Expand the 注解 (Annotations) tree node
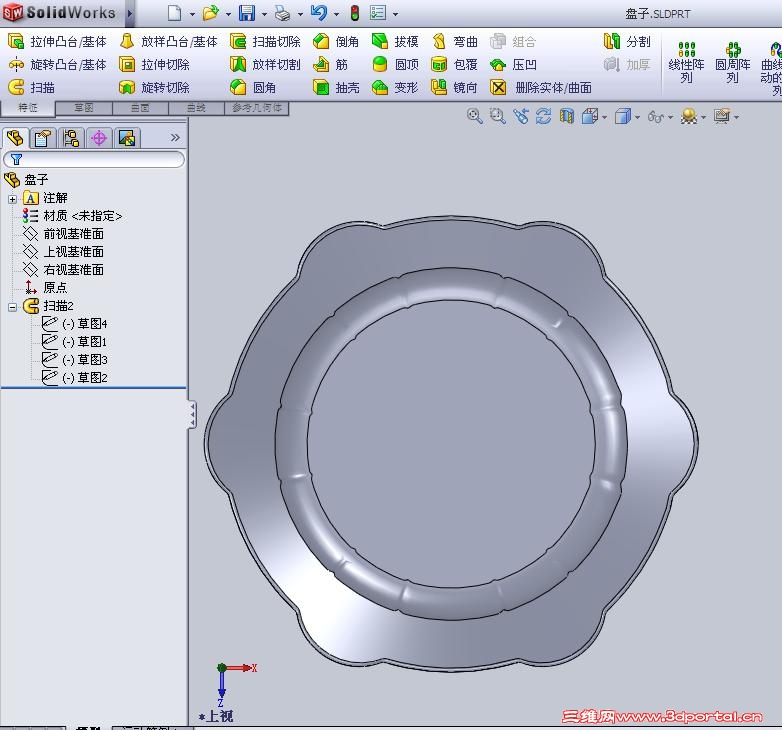The image size is (782, 730). [x=12, y=199]
